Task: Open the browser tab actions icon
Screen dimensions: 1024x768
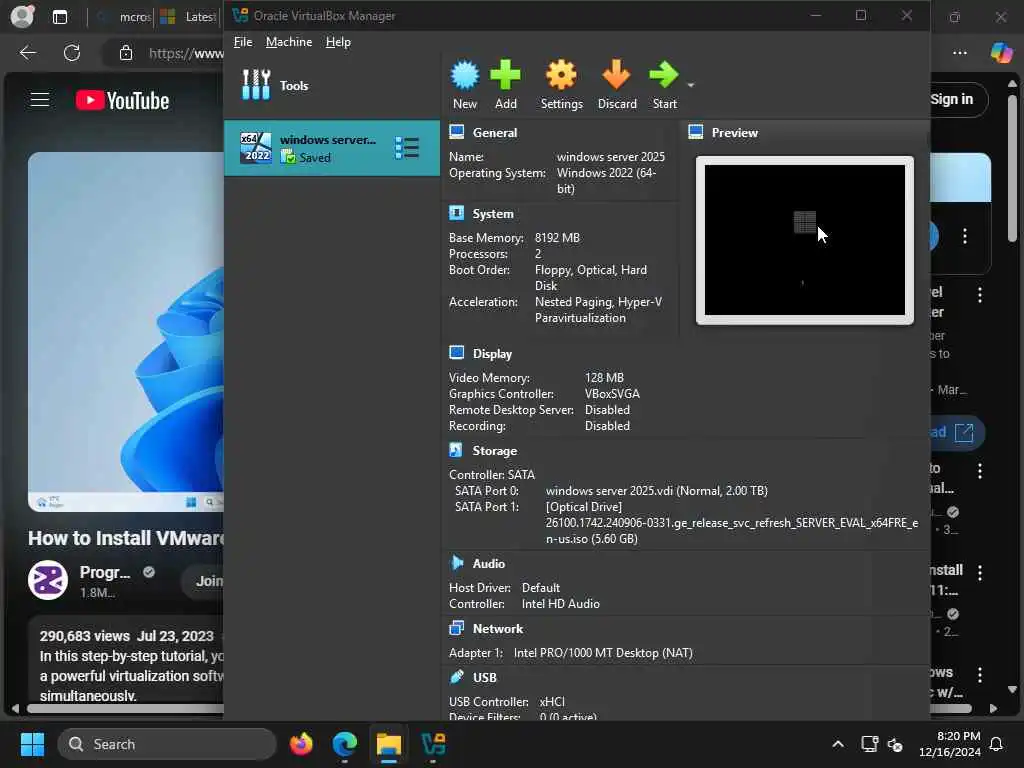Action: tap(60, 17)
